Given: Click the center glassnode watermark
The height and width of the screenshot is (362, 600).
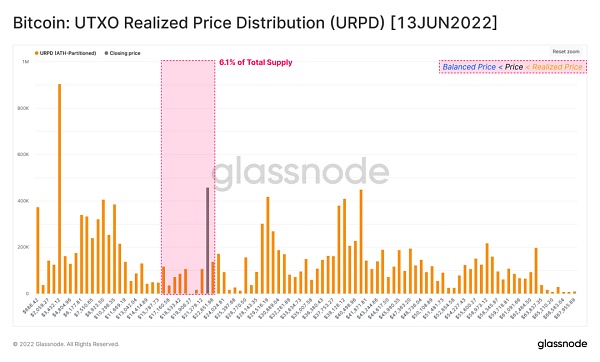Looking at the screenshot, I should click(300, 173).
